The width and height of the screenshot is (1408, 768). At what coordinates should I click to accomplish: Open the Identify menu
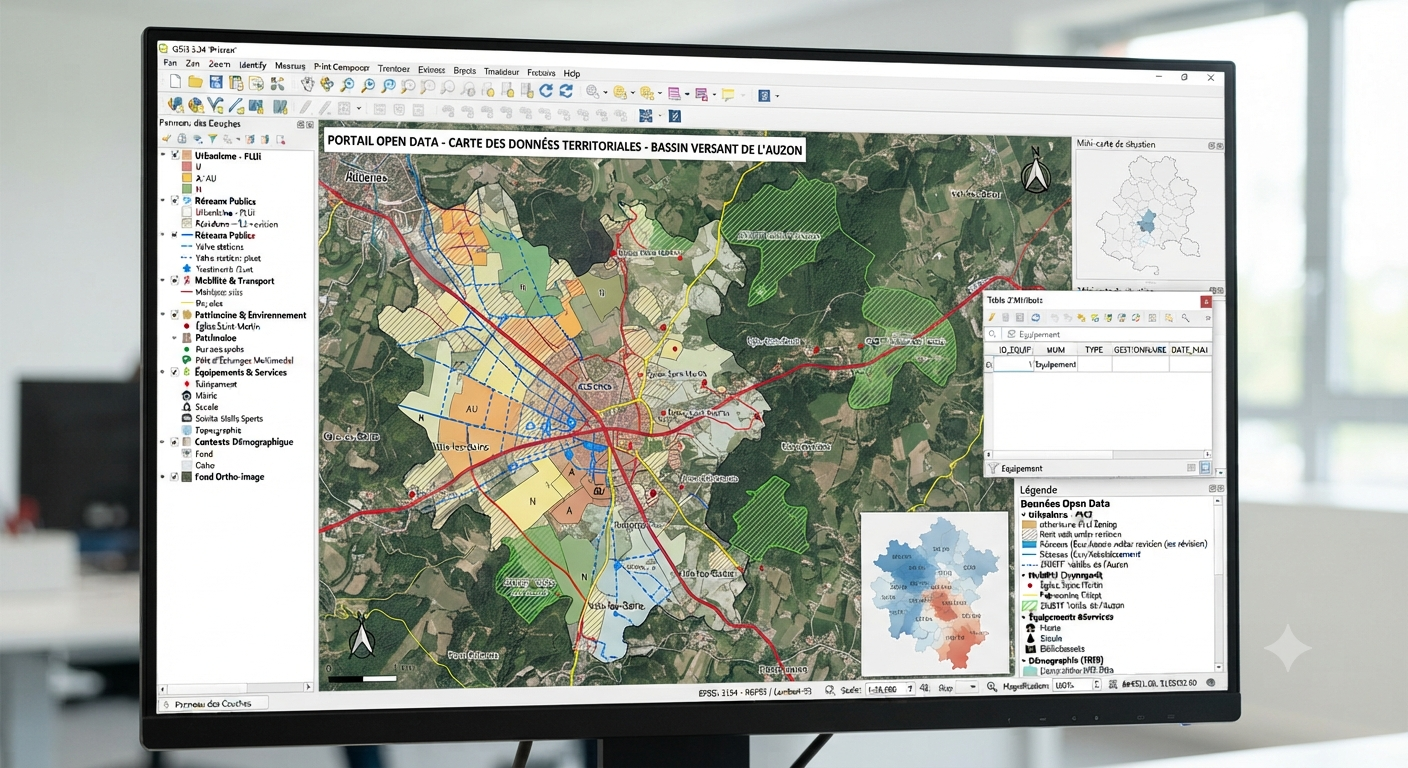(x=253, y=65)
